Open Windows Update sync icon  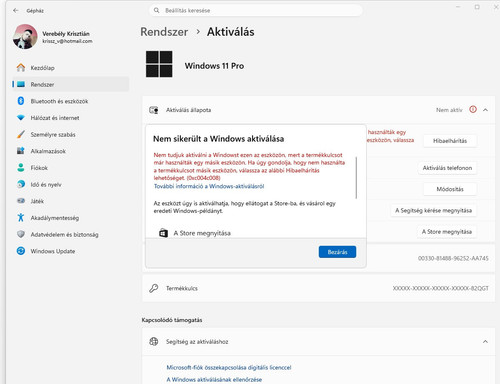coord(21,251)
